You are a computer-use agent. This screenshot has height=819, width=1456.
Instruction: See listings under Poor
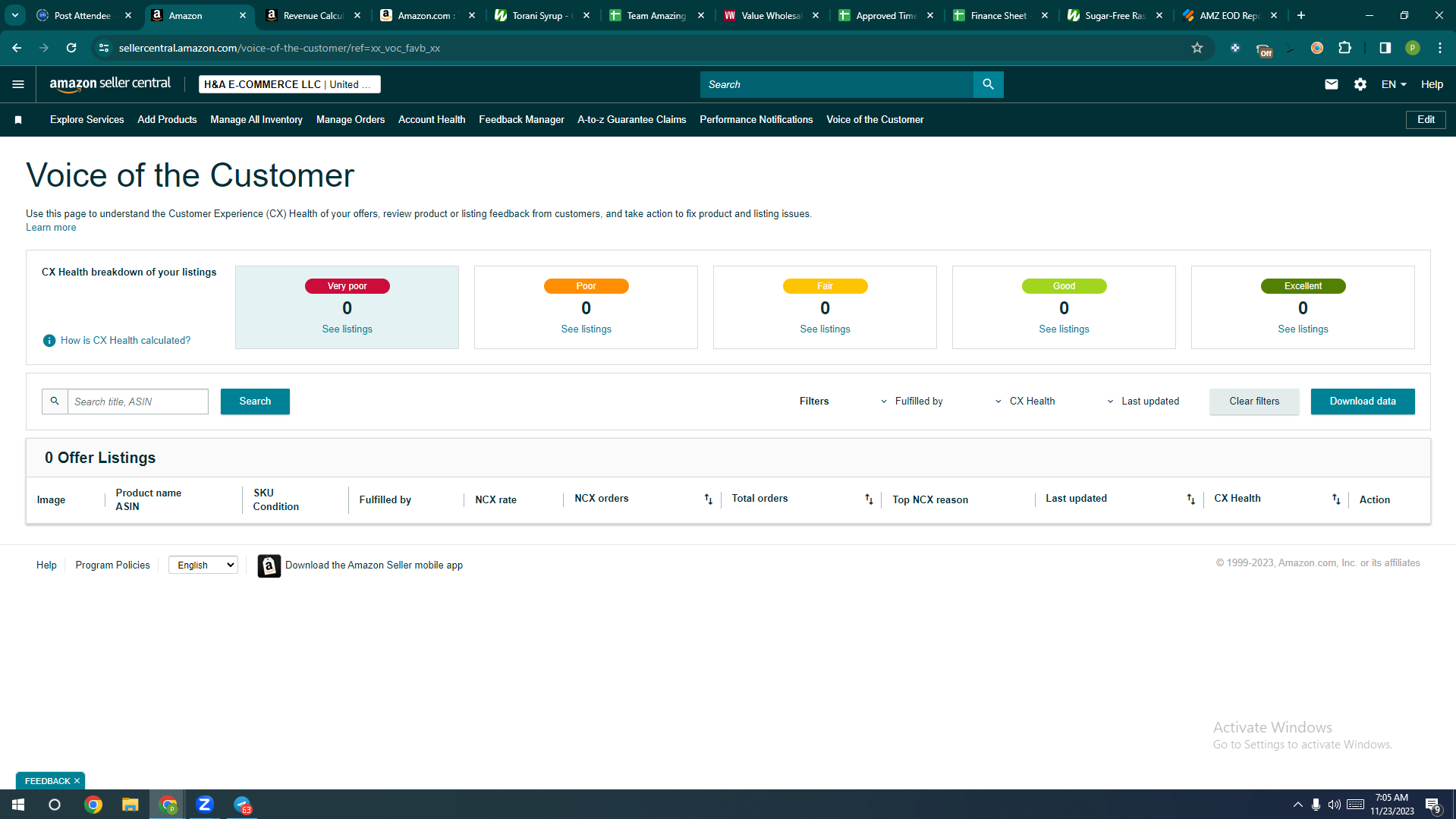tap(586, 329)
